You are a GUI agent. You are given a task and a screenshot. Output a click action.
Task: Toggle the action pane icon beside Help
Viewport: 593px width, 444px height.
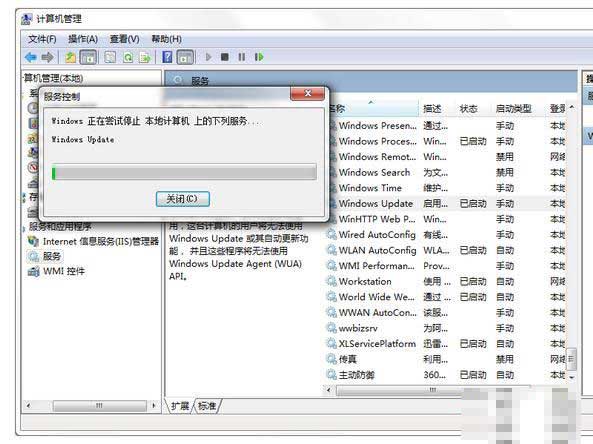click(185, 57)
